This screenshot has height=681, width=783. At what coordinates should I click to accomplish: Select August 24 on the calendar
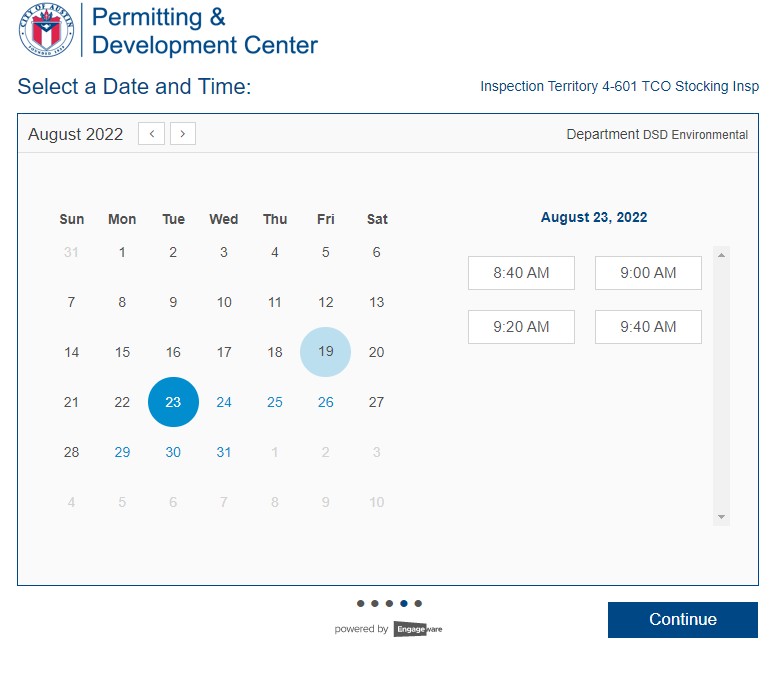224,402
